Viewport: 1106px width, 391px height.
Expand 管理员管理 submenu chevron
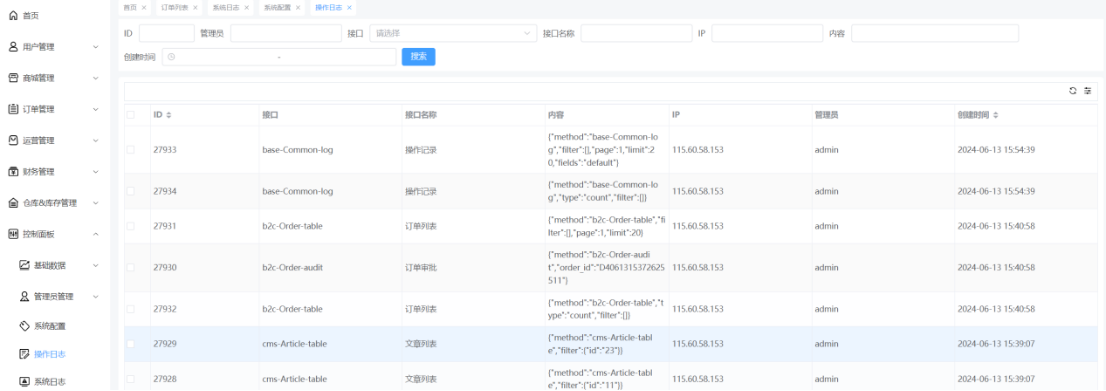tap(96, 296)
